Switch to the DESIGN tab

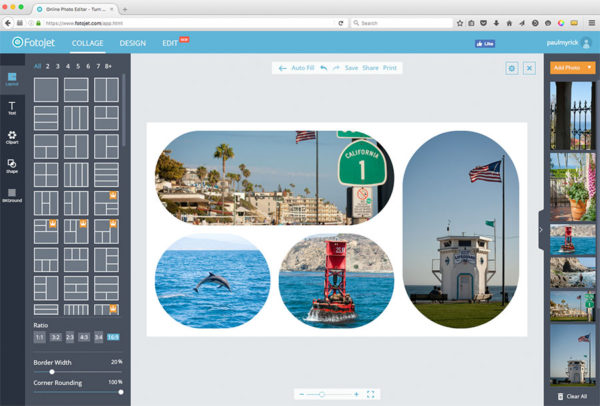(x=132, y=43)
